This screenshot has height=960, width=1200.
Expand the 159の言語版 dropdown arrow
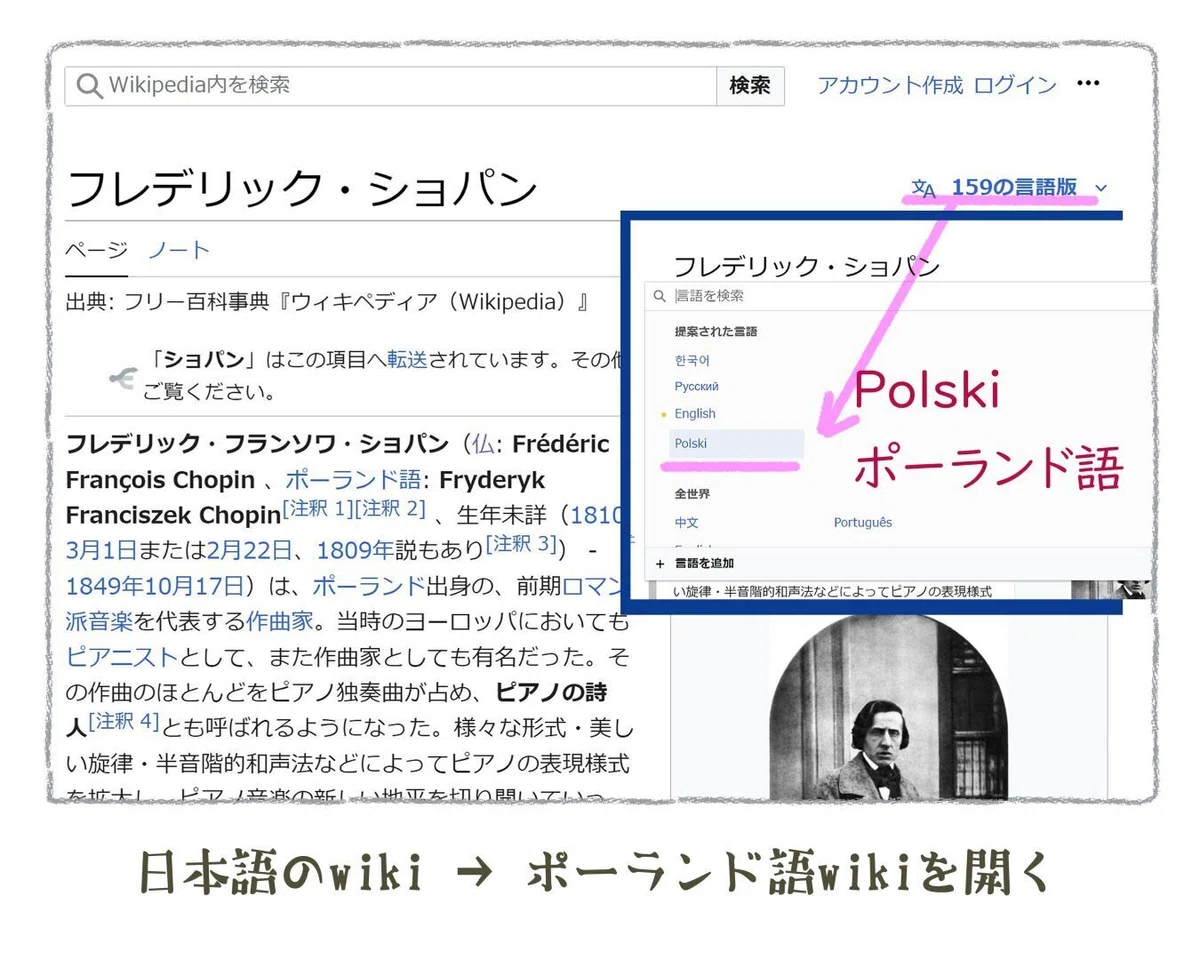coord(1101,188)
